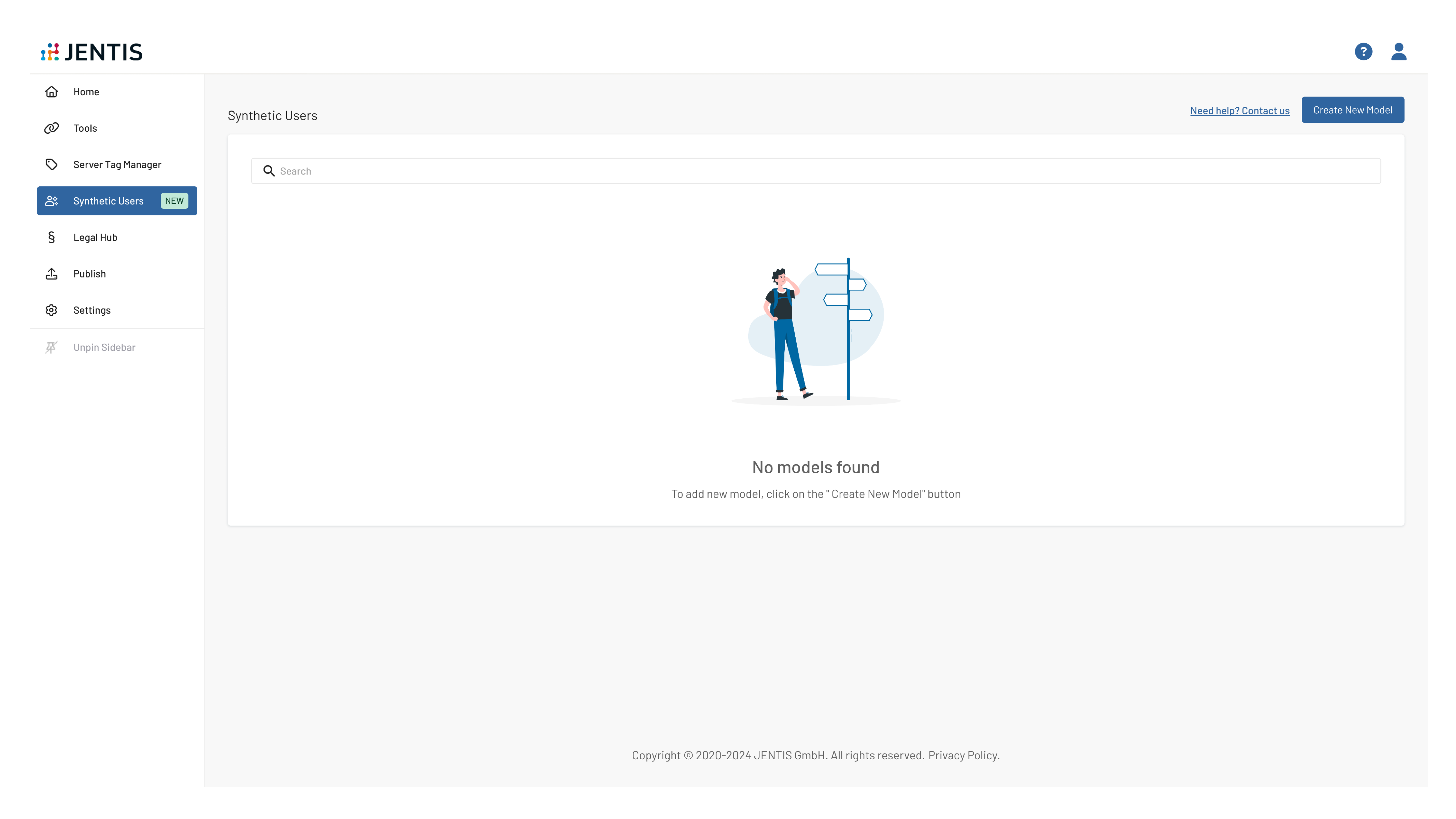The width and height of the screenshot is (1456, 819).
Task: Click the Server Tag Manager tag icon
Action: 52,164
